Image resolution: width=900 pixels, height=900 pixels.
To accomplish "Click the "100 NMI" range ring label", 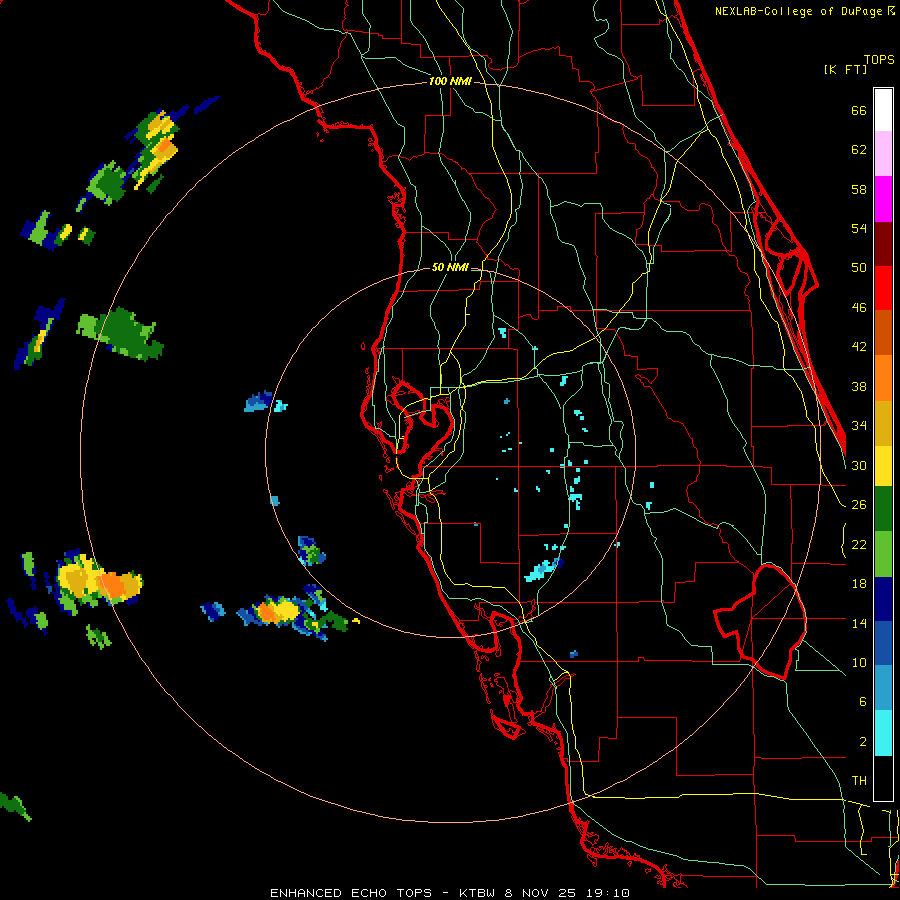I will 450,81.
